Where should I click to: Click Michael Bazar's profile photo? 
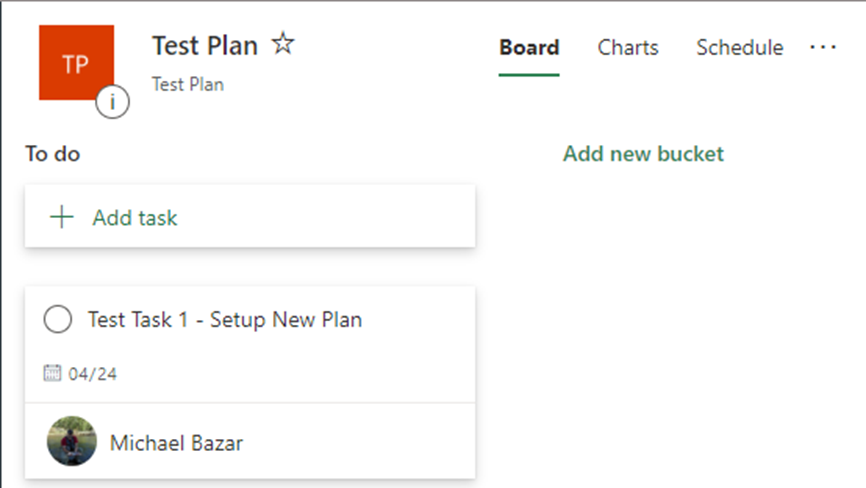click(72, 441)
